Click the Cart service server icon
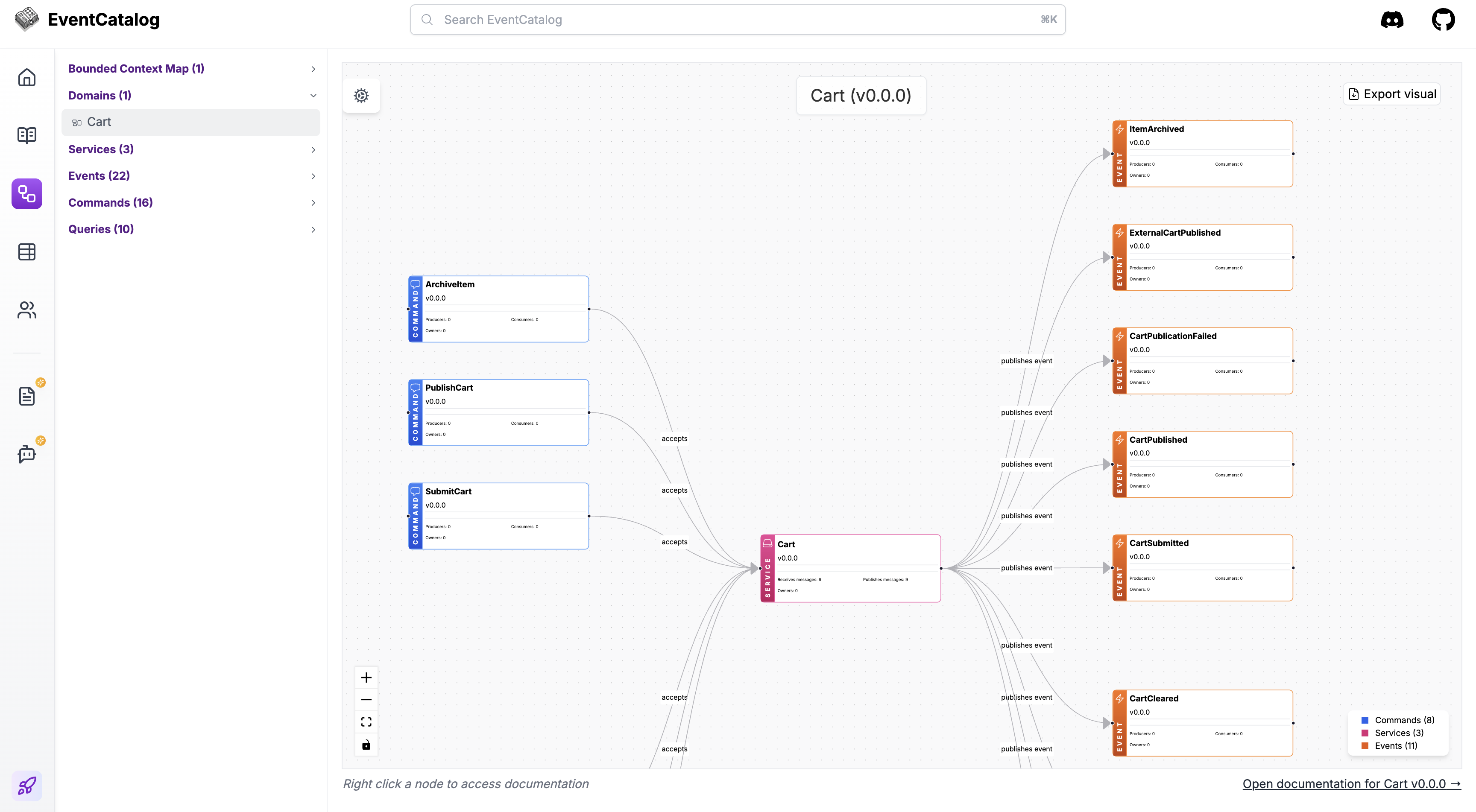This screenshot has height=812, width=1476. click(767, 543)
